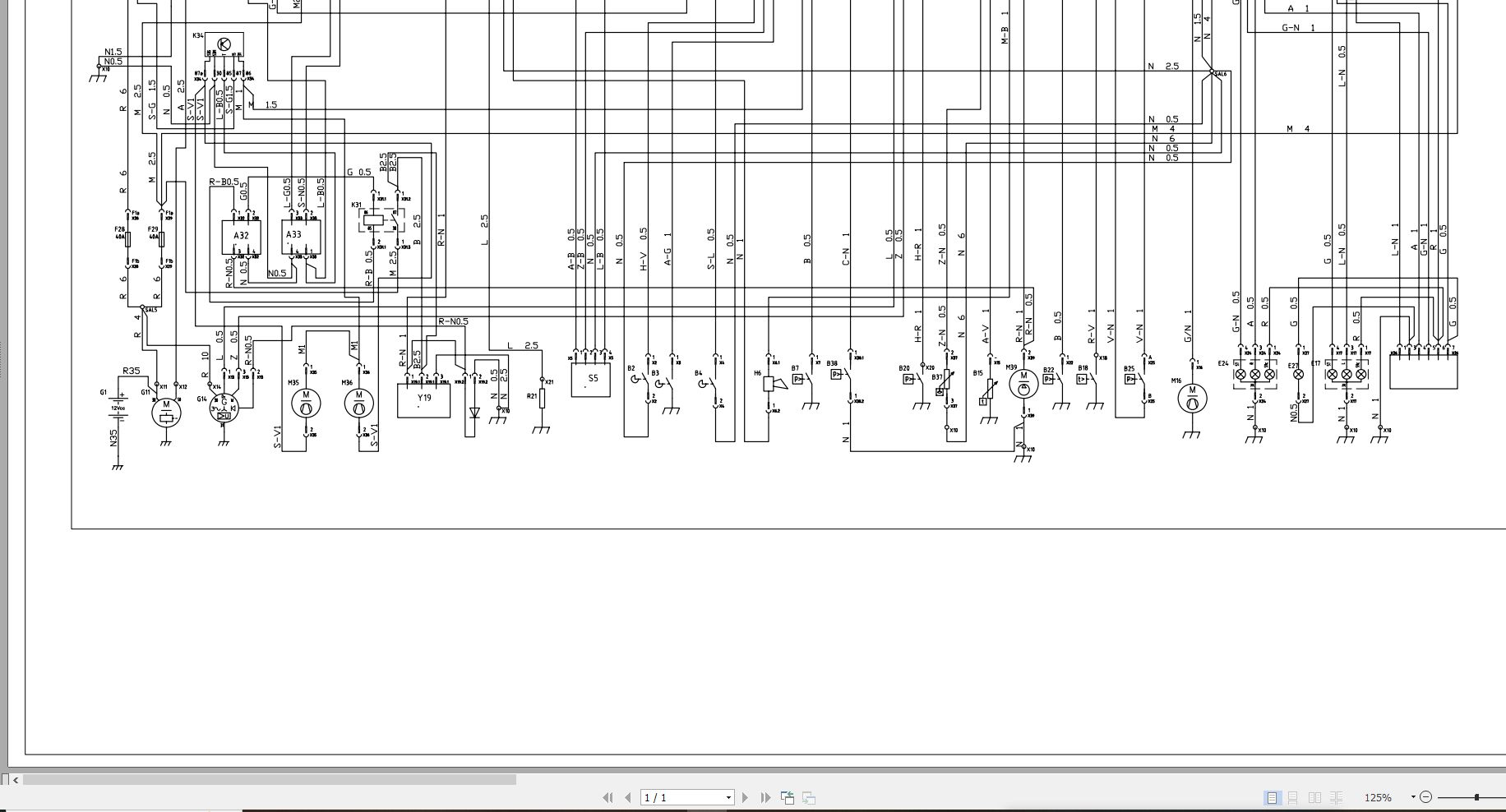Click the H6 horn symbol
This screenshot has width=1506, height=812.
tap(774, 384)
